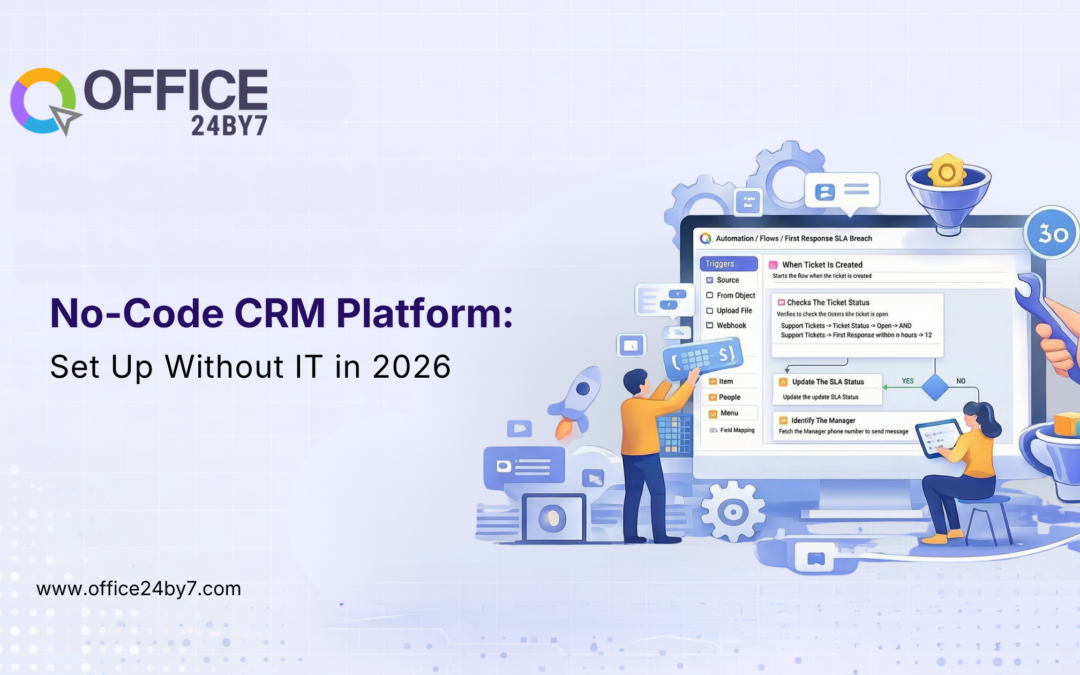
Task: Open the Flows breadcrumb menu item
Action: (x=769, y=238)
